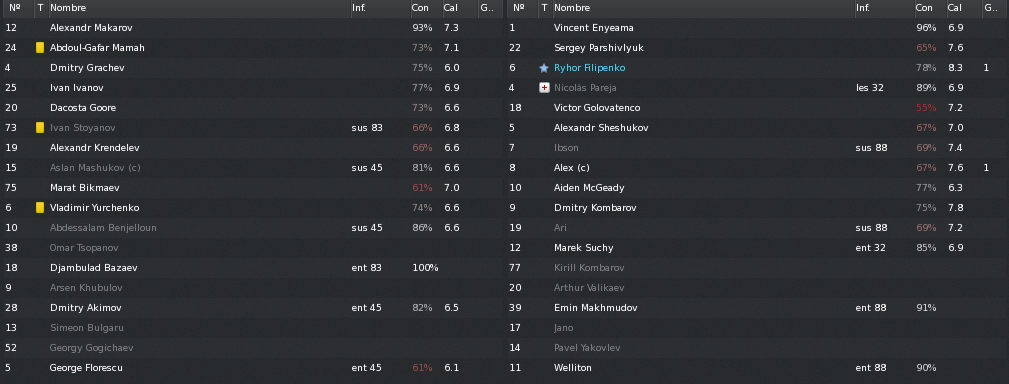Select Aslan Mashukov captain row

[x=252, y=167]
